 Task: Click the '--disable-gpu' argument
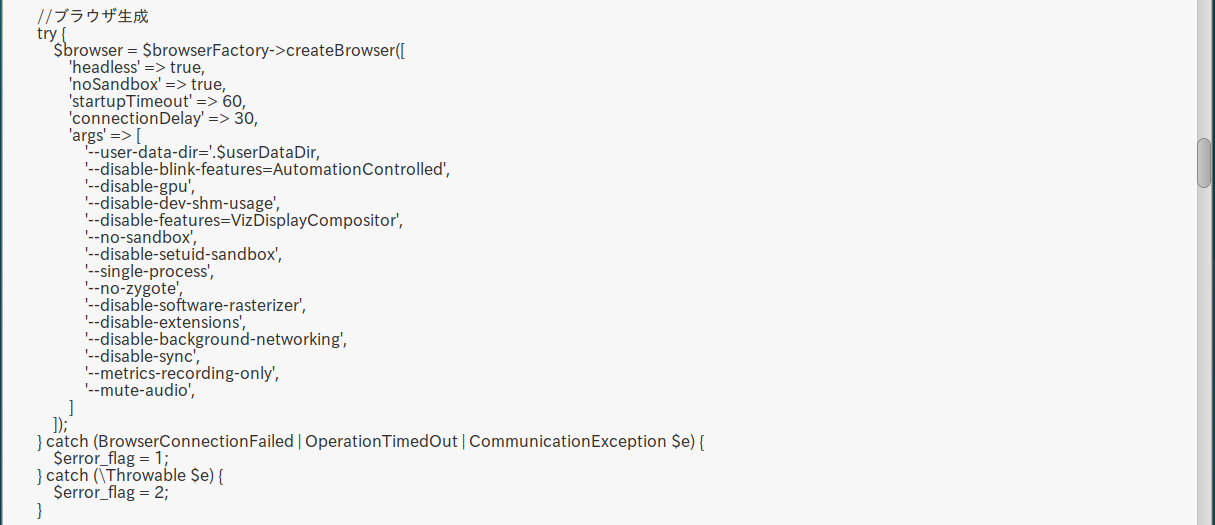pyautogui.click(x=140, y=186)
